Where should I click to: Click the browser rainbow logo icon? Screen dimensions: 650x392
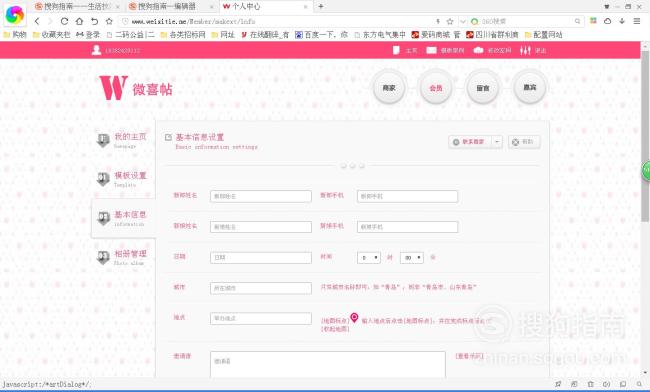pos(15,15)
